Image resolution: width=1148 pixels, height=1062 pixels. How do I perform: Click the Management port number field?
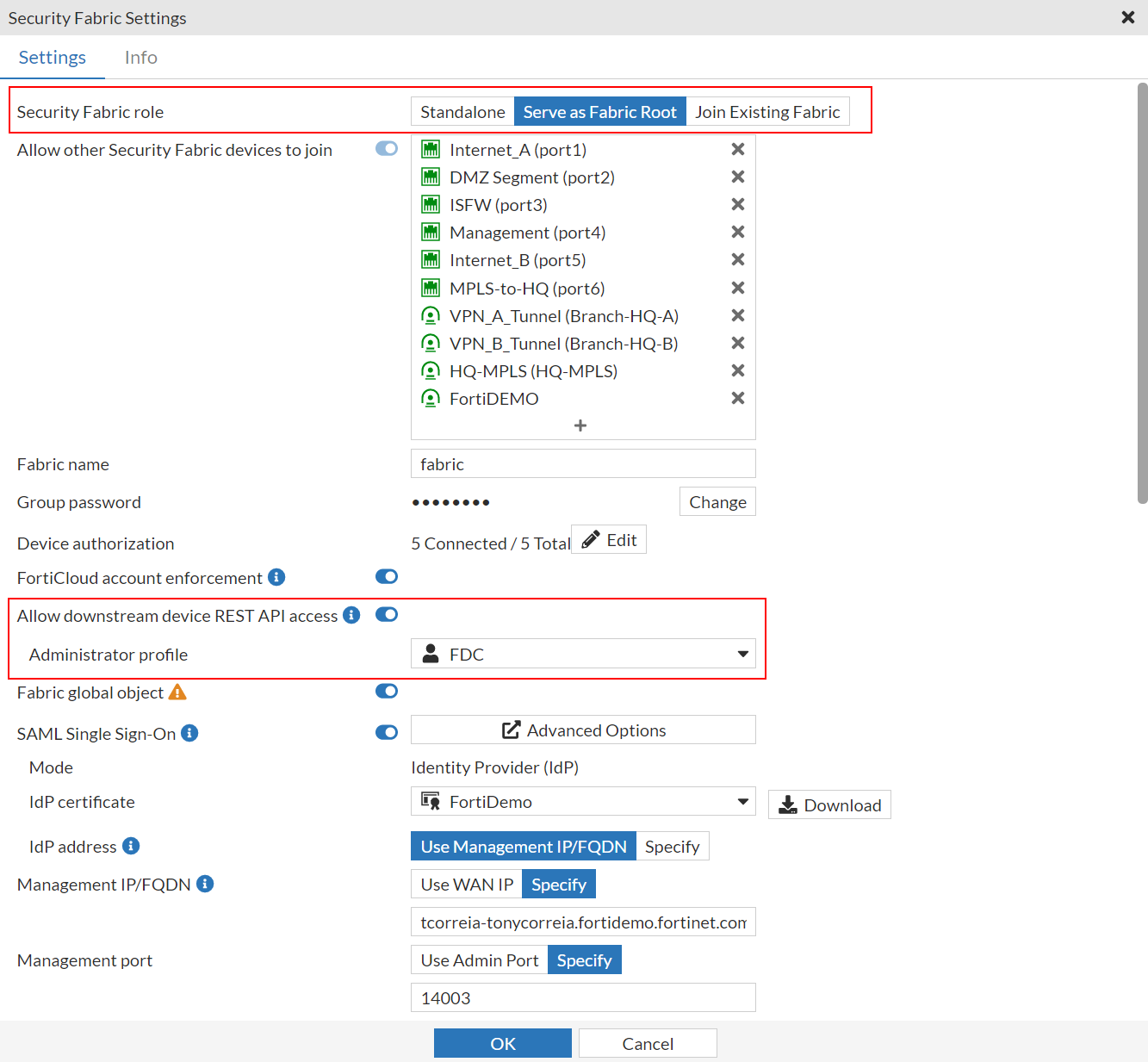coord(583,998)
